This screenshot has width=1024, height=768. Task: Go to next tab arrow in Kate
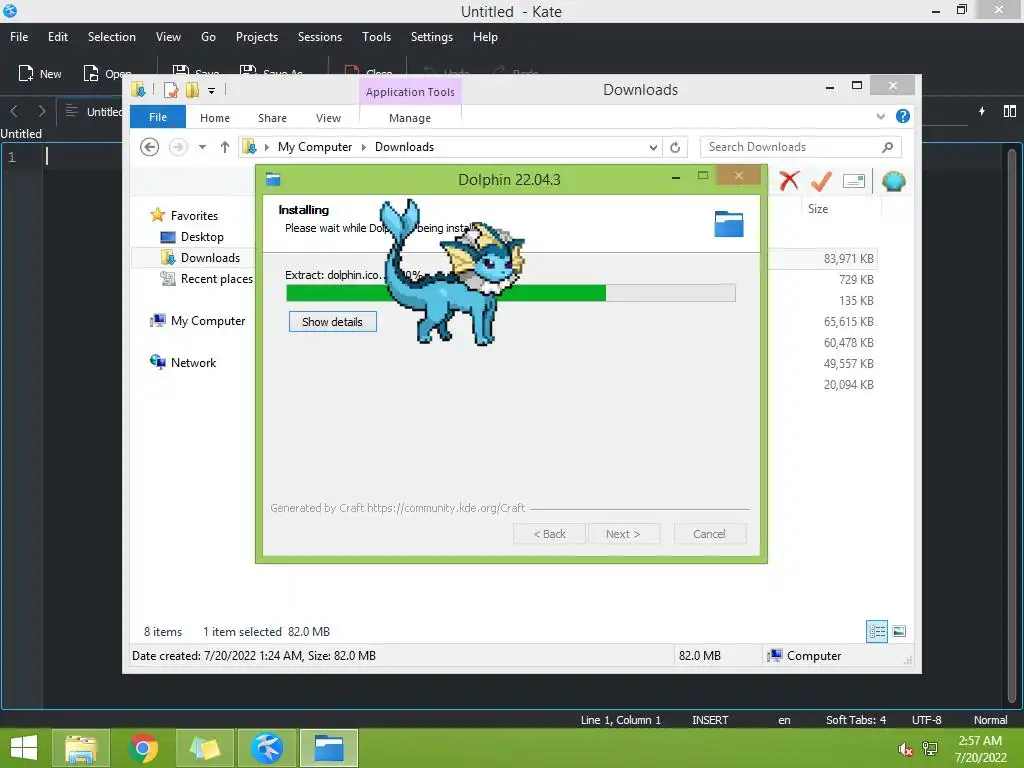[x=42, y=111]
